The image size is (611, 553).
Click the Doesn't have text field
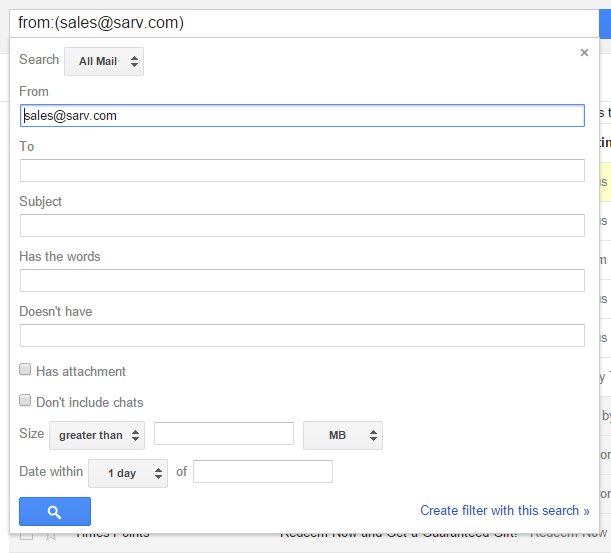(302, 335)
